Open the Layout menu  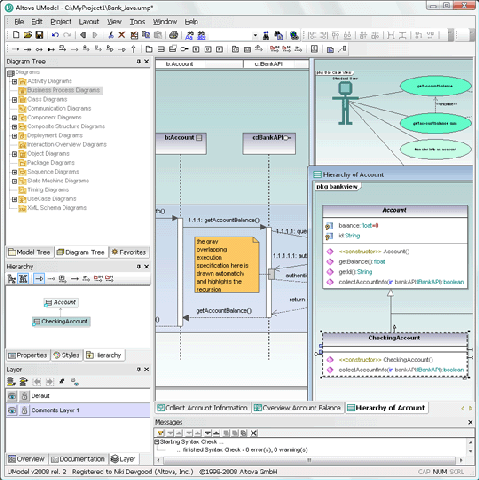[x=89, y=22]
